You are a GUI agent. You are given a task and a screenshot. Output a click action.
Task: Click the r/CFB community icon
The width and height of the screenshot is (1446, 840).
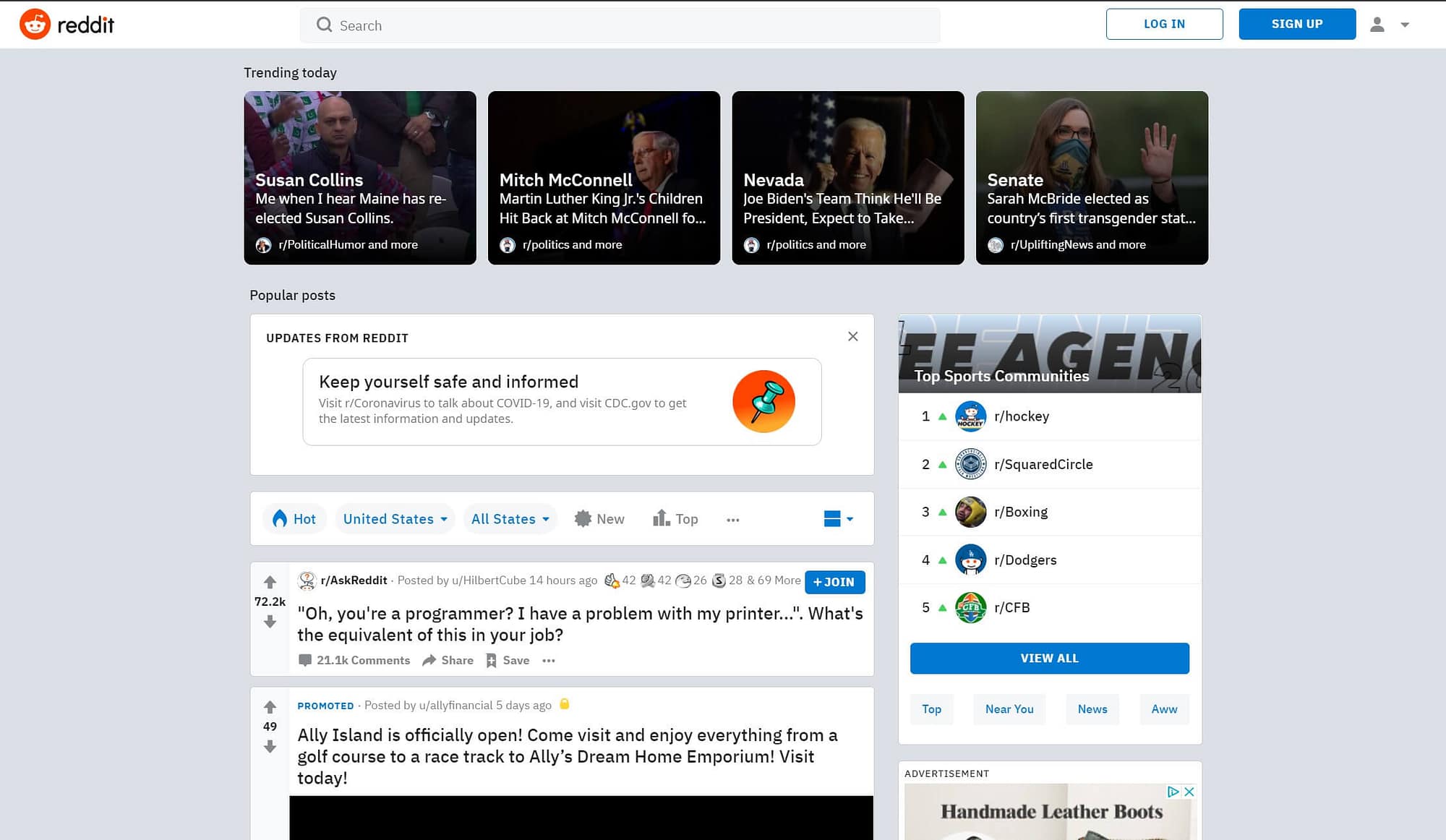pyautogui.click(x=970, y=608)
